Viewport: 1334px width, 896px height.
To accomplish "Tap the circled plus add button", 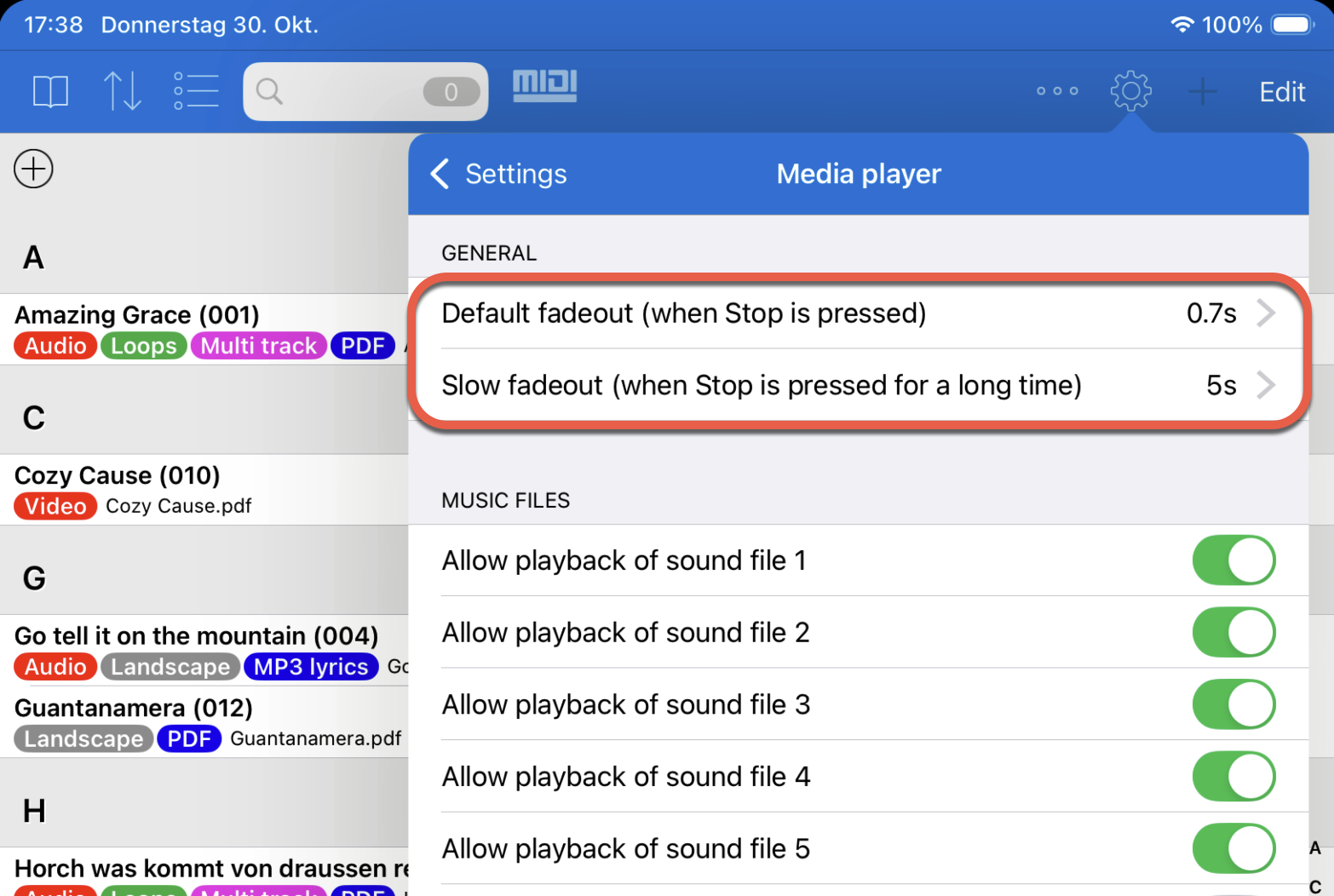I will point(34,169).
